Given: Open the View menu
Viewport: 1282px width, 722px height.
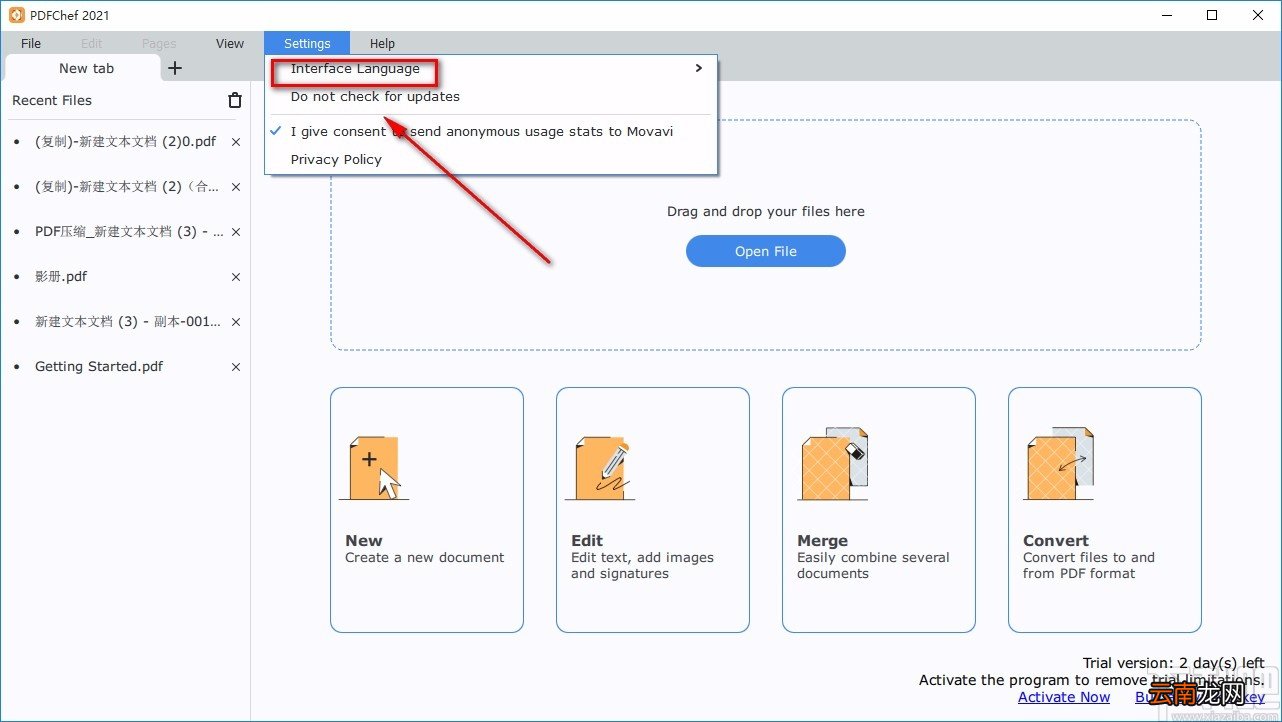Looking at the screenshot, I should coord(230,43).
